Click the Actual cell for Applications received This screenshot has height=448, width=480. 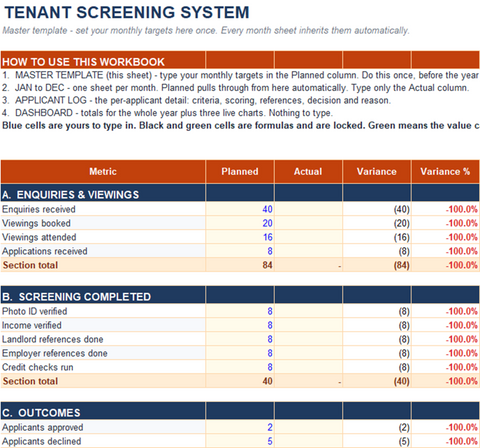[x=308, y=251]
